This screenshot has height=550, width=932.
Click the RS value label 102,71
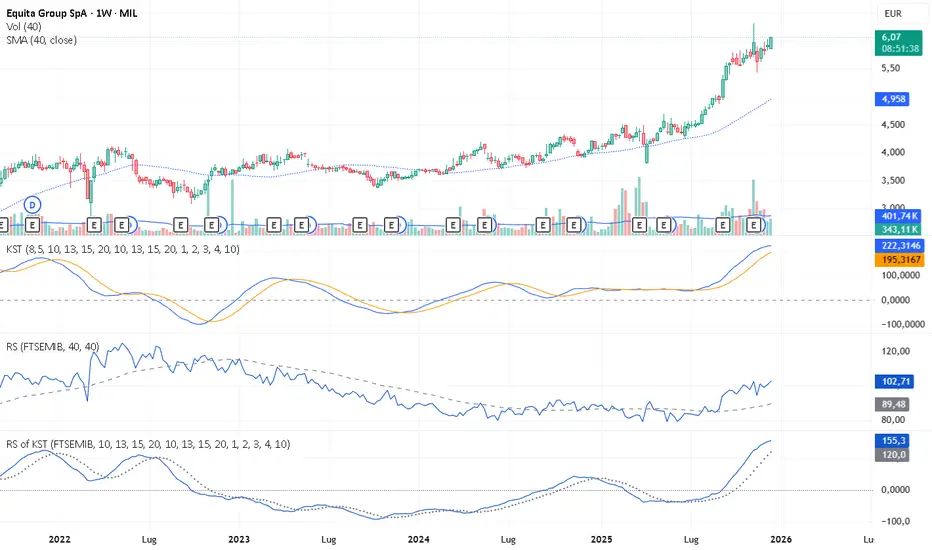click(x=895, y=382)
